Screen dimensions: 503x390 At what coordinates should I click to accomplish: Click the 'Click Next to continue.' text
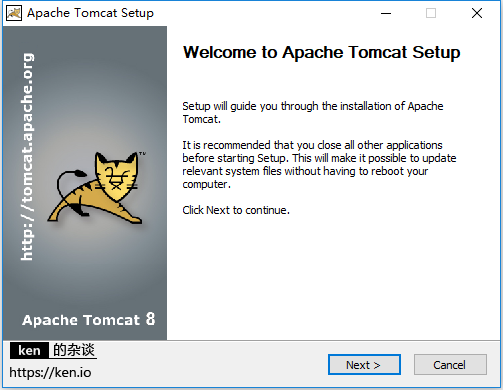point(236,210)
